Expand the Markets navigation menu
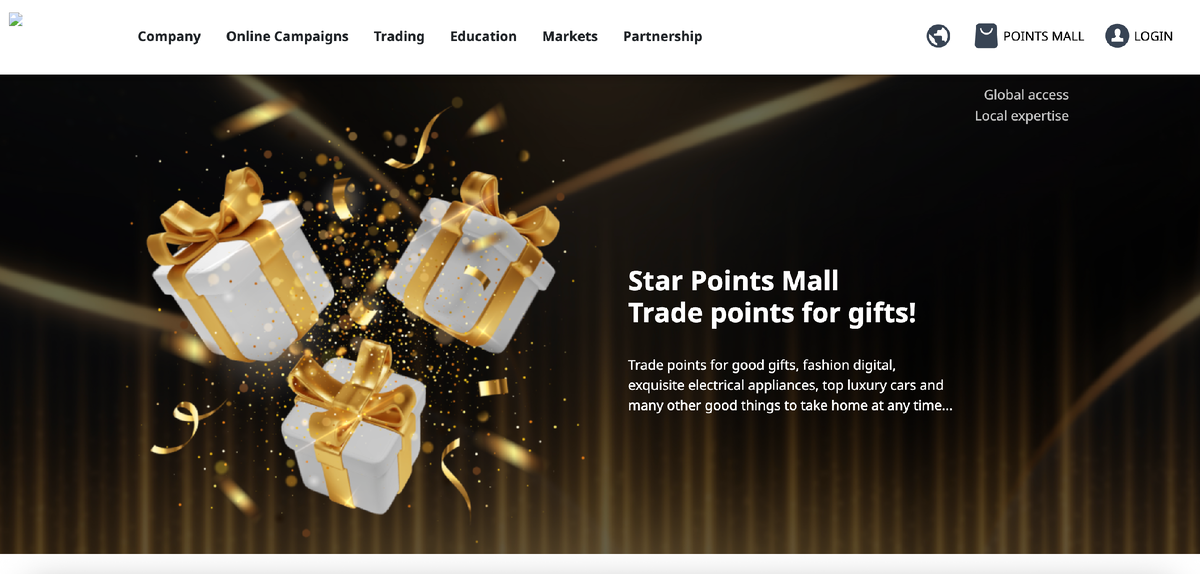Screen dimensions: 1200x574 [x=570, y=36]
